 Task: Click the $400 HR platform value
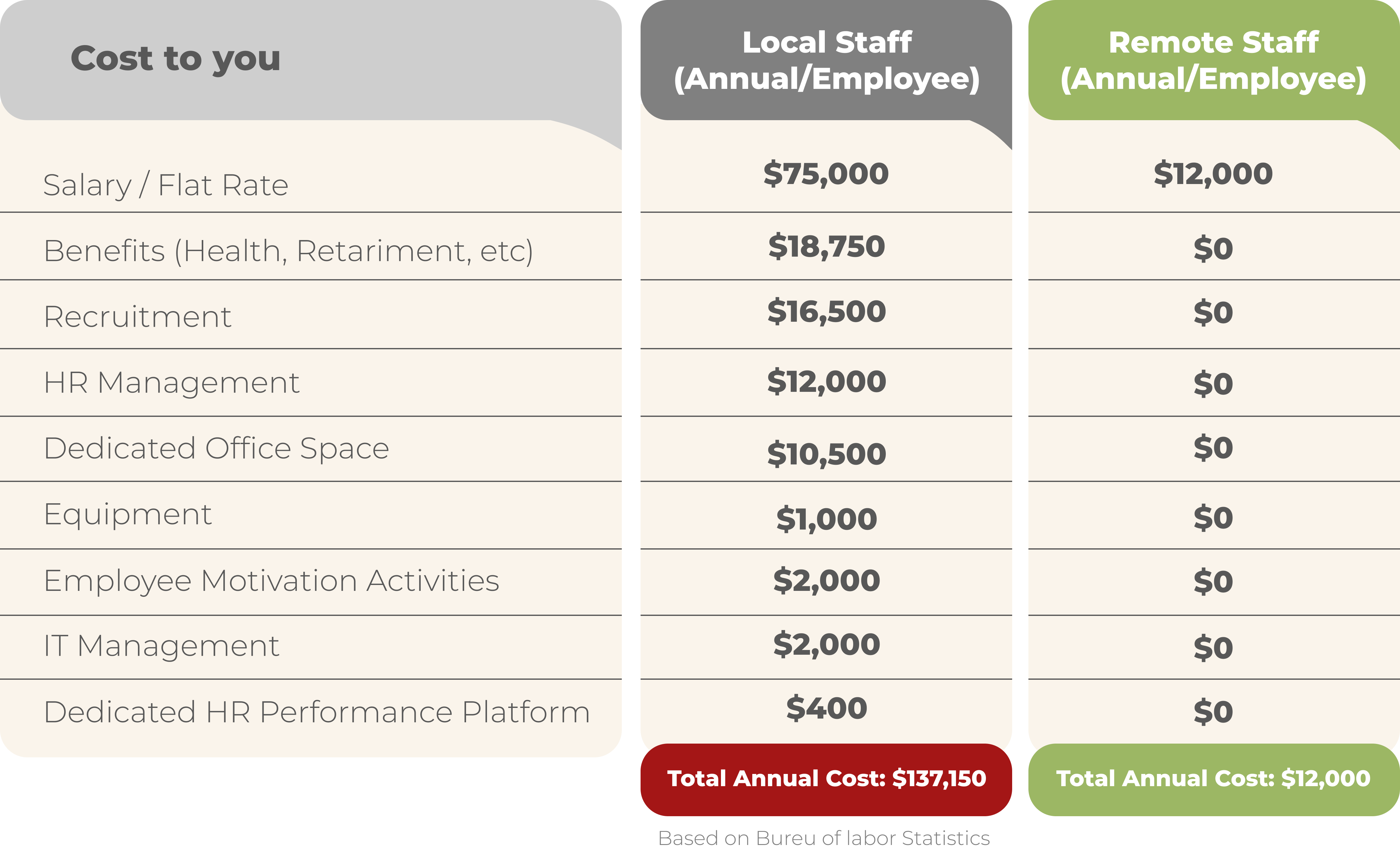point(826,709)
